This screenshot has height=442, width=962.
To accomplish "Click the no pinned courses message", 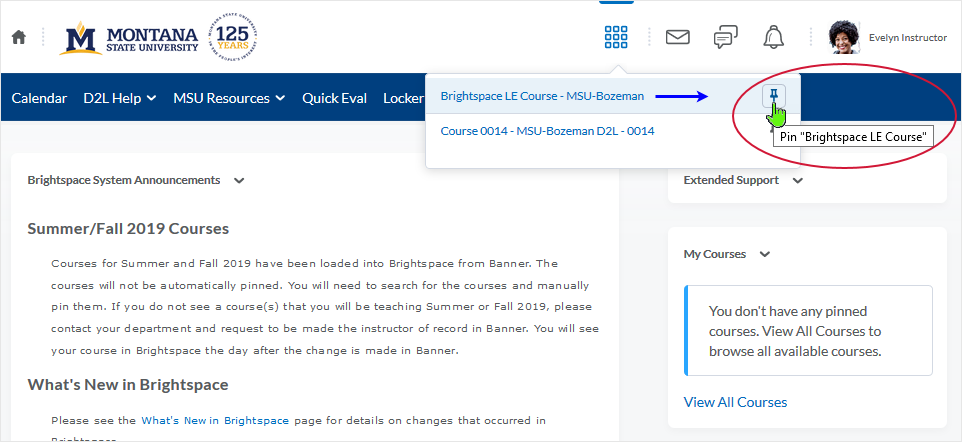I will click(x=808, y=331).
